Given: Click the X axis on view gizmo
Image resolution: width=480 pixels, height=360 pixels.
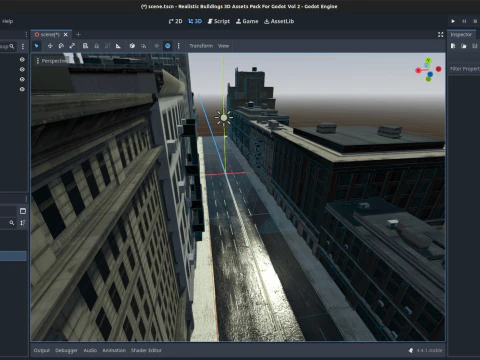Looking at the screenshot, I should pos(418,70).
